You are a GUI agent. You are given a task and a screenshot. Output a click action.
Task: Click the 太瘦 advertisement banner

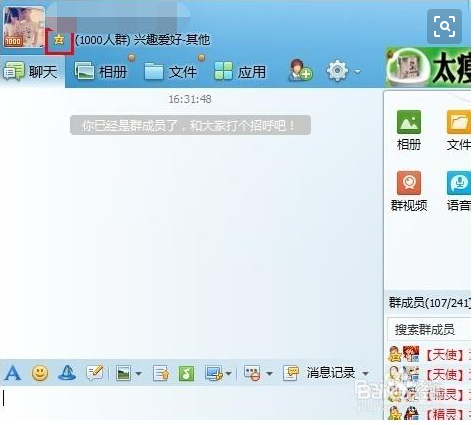tap(428, 68)
